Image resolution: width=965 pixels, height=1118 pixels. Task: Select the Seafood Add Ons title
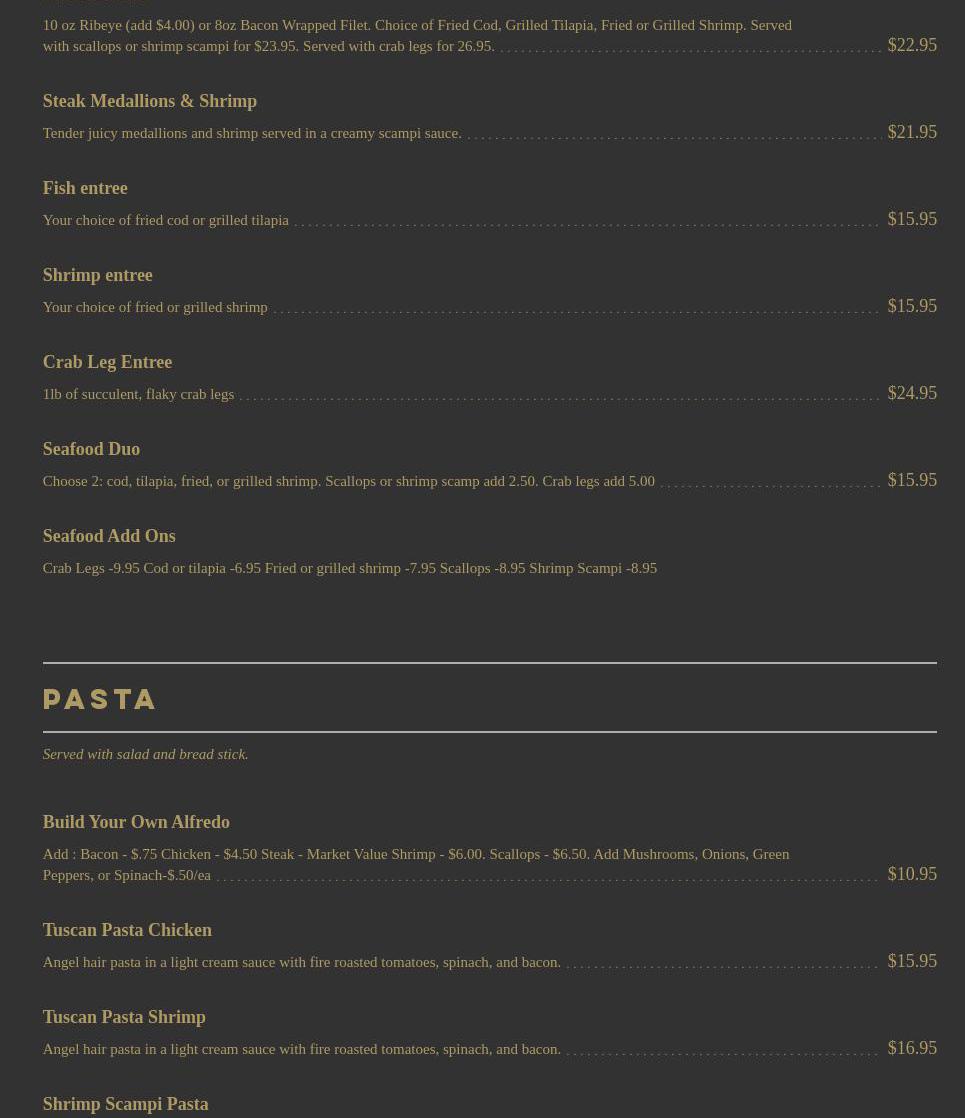109,536
